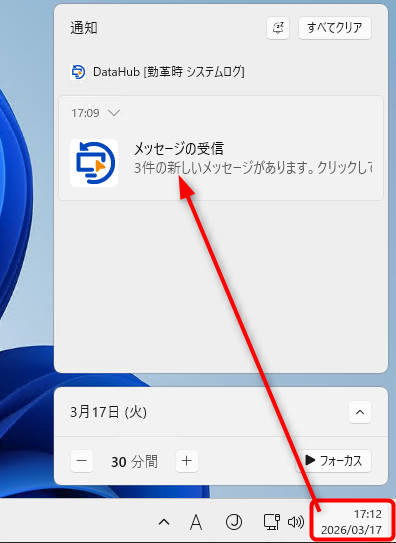Open the volume speaker icon in the tray
Screen dimensions: 396x543
pyautogui.click(x=296, y=522)
